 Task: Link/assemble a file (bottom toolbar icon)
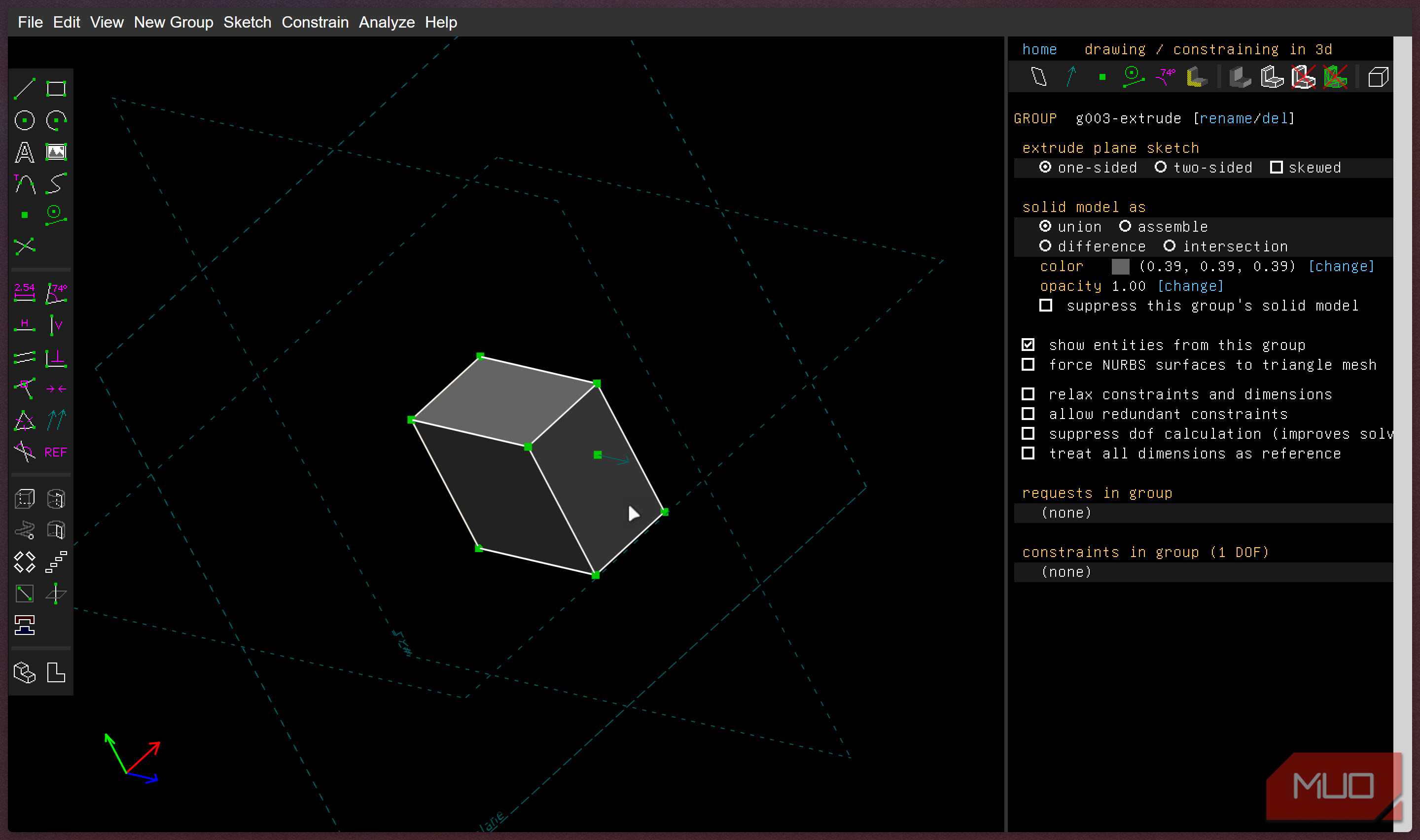click(x=24, y=625)
